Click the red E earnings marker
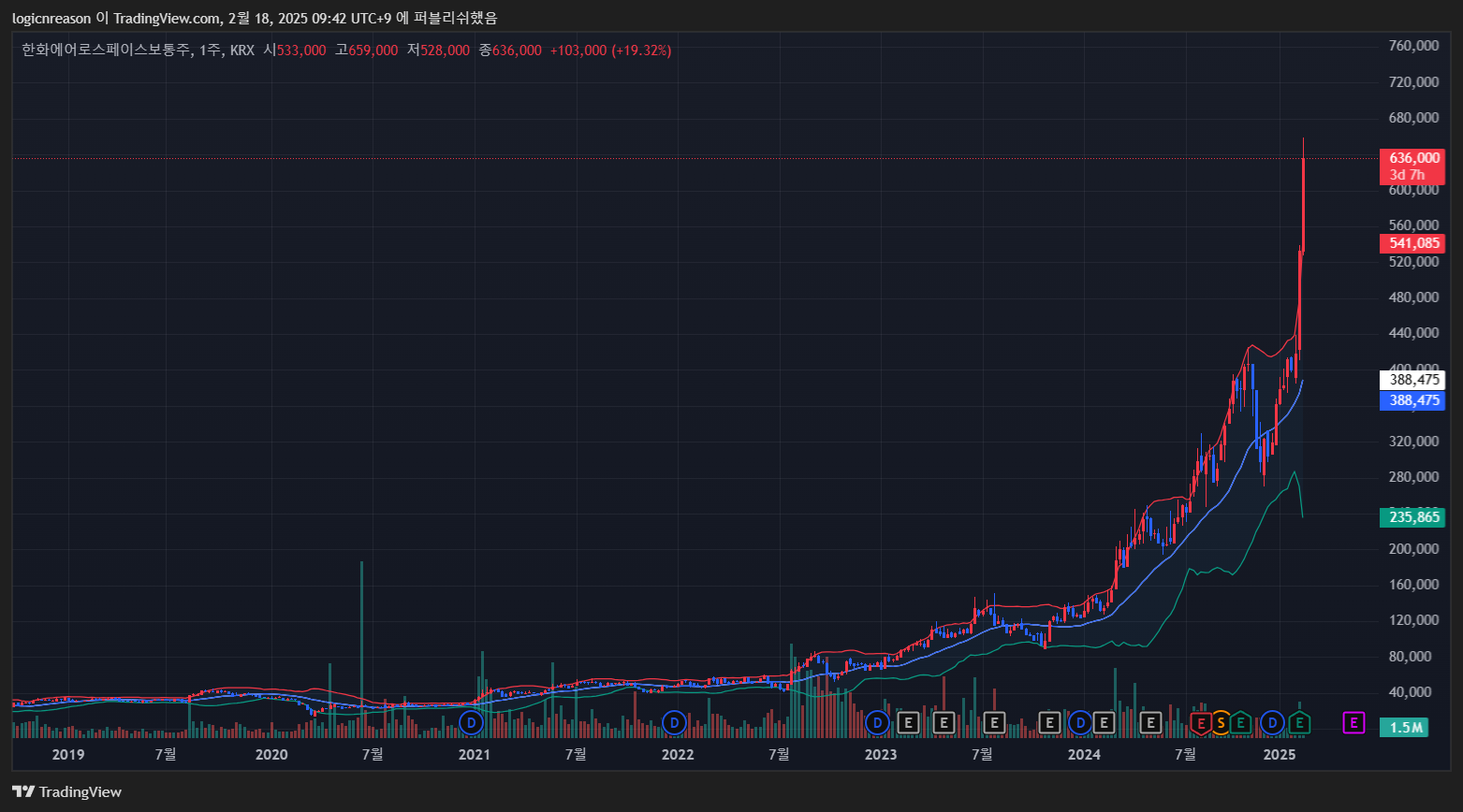Screen dimensions: 1463x812 pos(1201,722)
